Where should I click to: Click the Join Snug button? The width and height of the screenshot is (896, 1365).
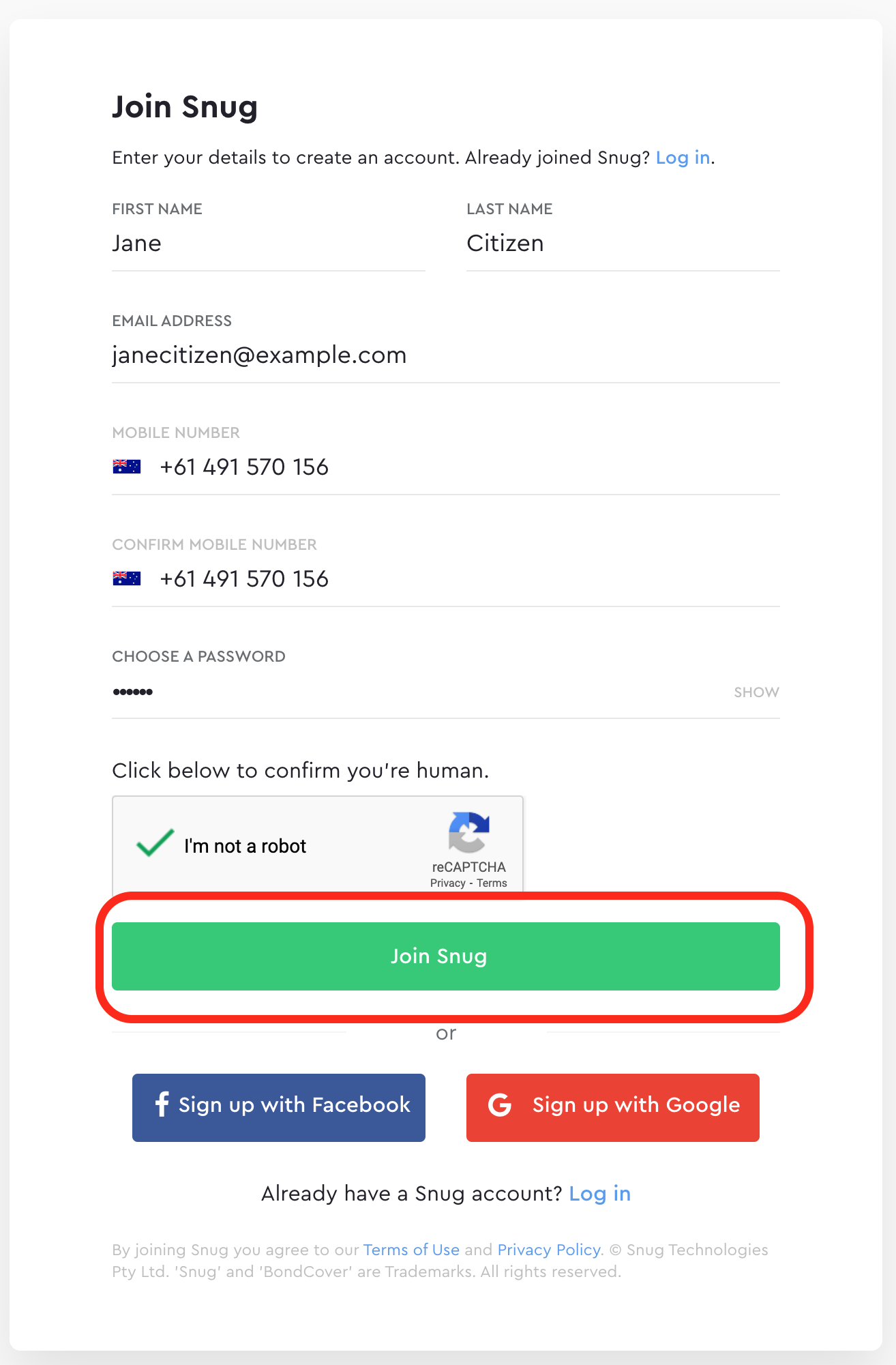pos(447,956)
